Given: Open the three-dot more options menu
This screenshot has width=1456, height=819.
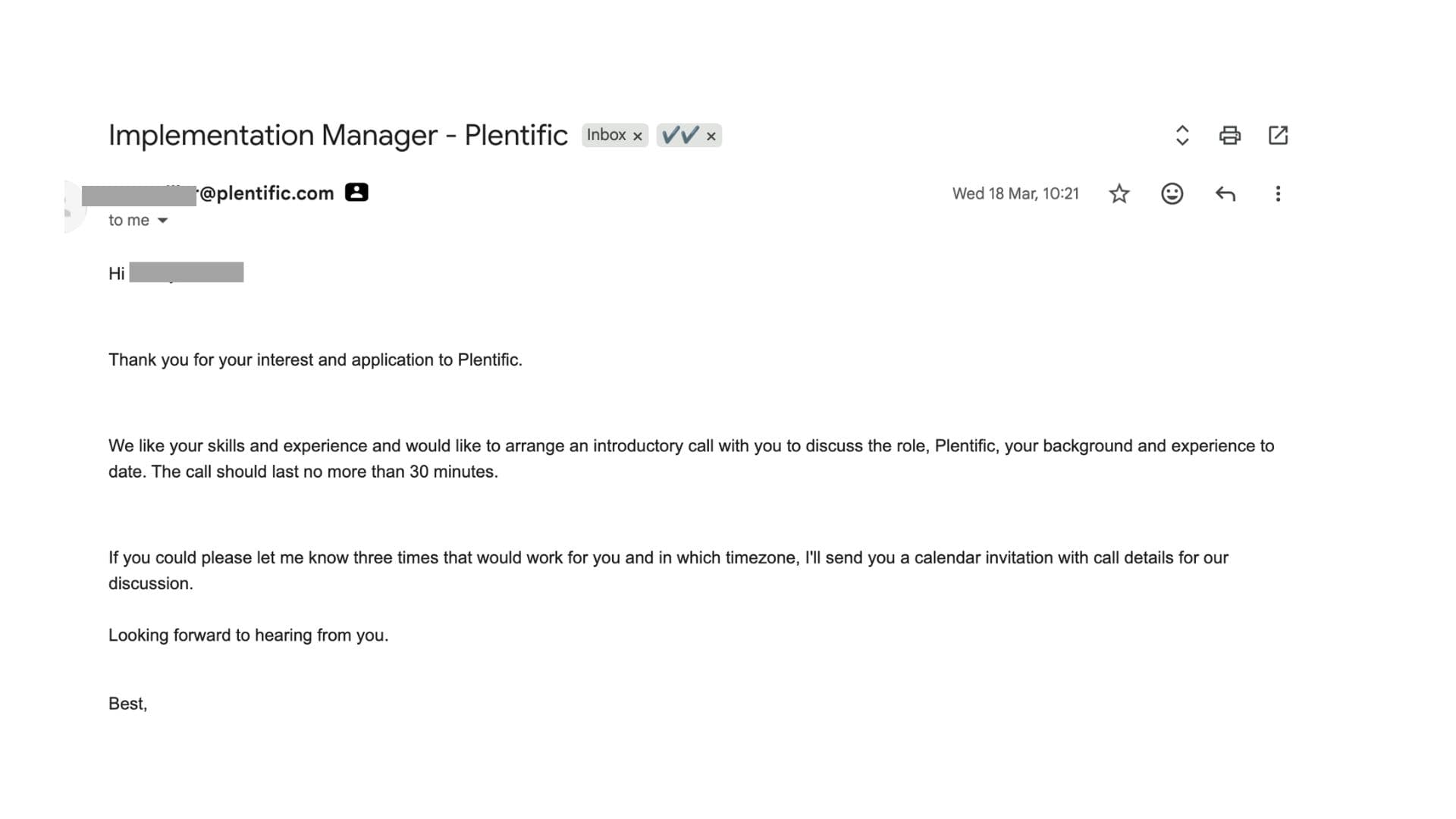Looking at the screenshot, I should [x=1278, y=194].
